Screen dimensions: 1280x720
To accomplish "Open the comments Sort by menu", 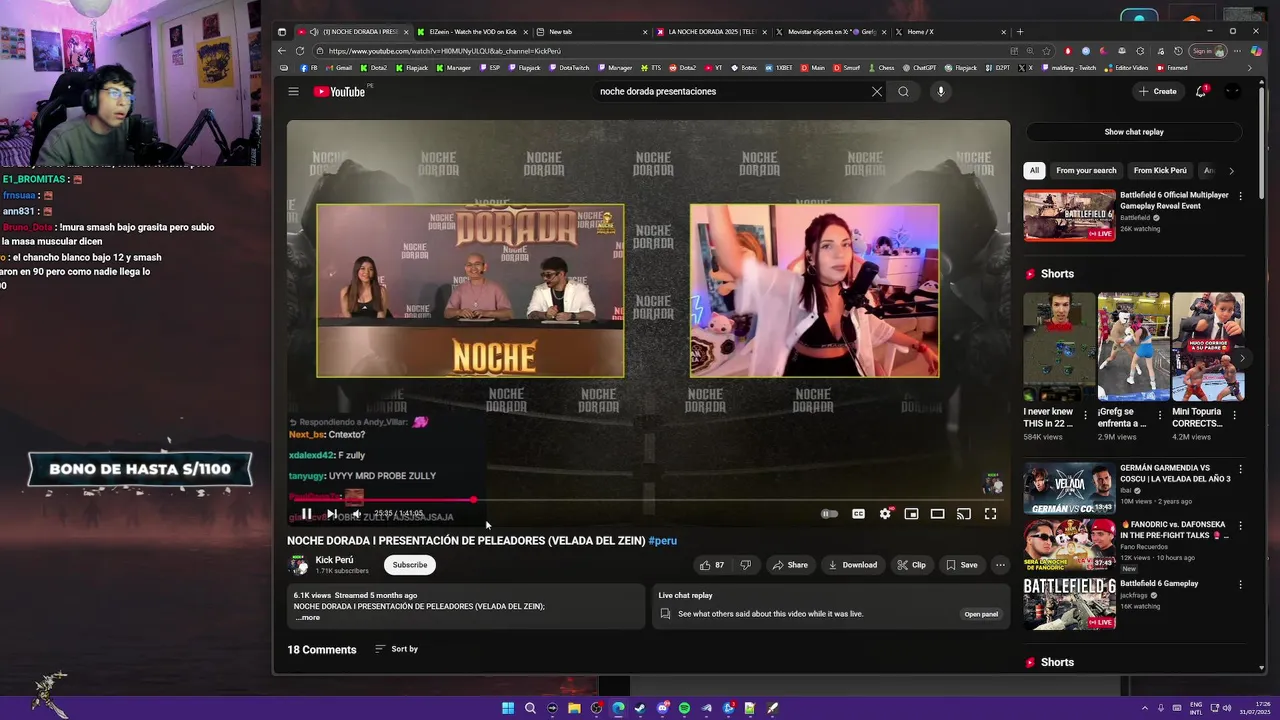I will pyautogui.click(x=397, y=649).
